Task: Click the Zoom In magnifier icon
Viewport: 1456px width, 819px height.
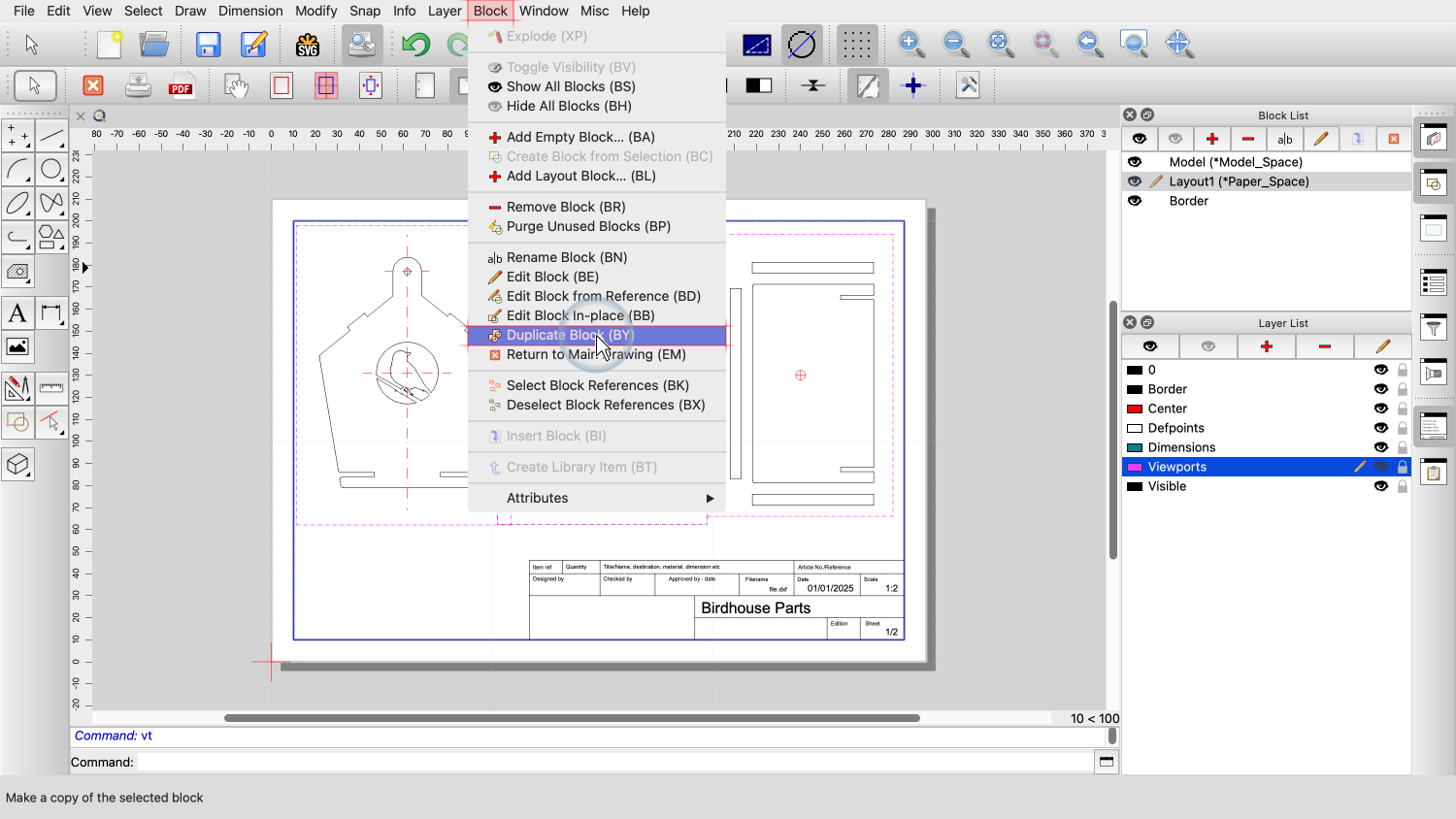Action: [x=910, y=44]
